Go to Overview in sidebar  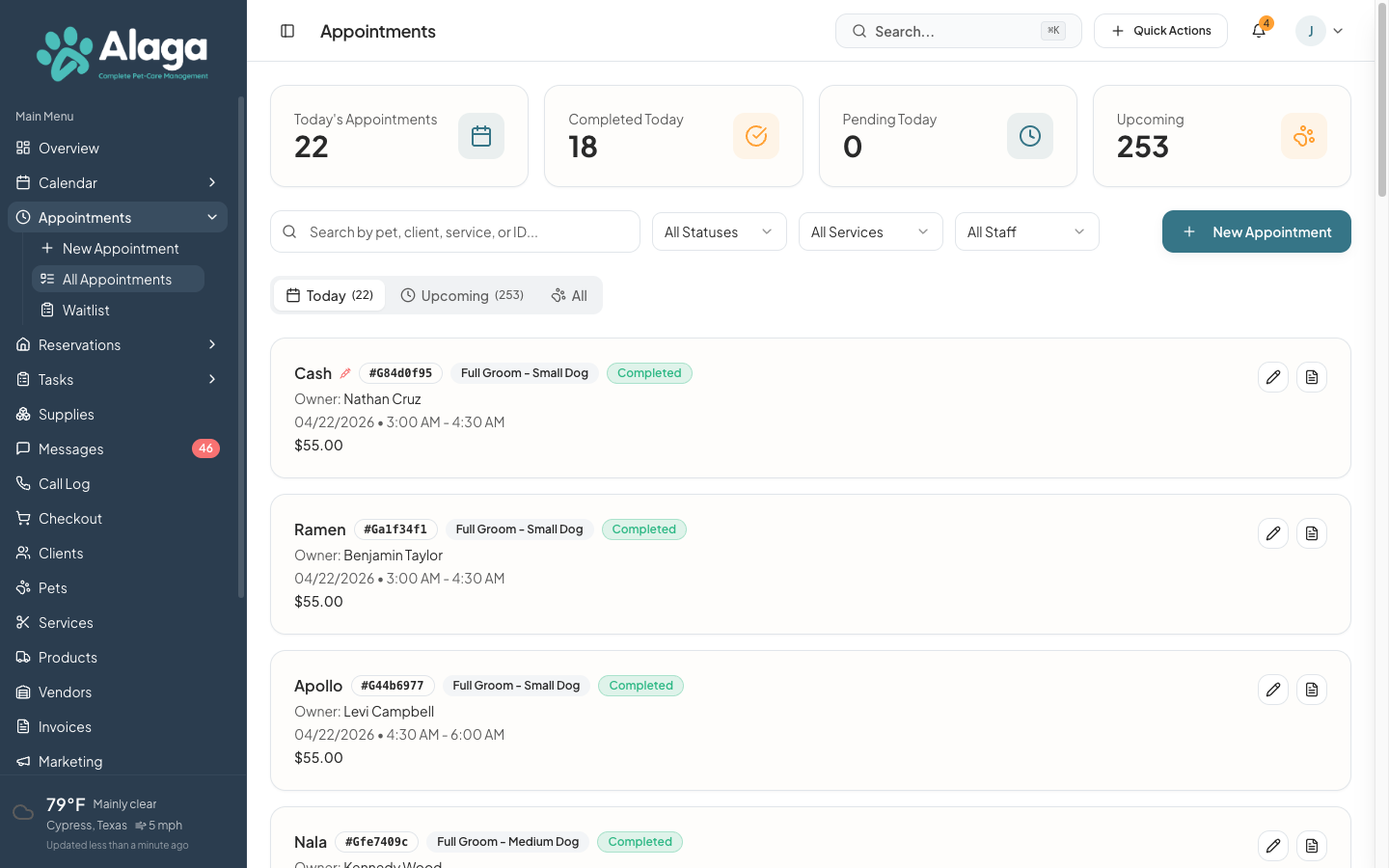[x=118, y=148]
